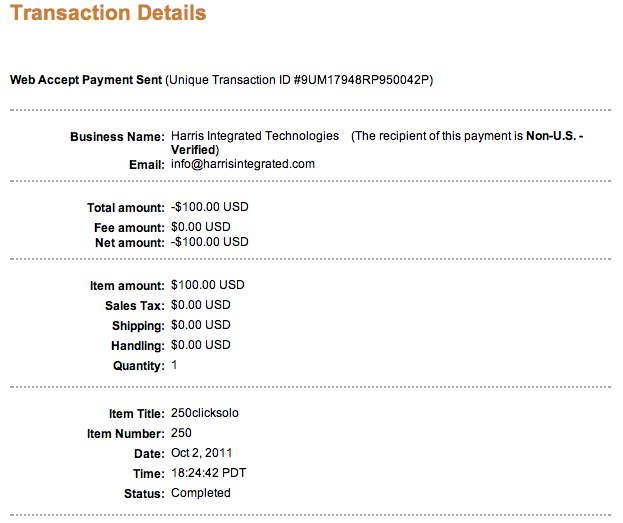The height and width of the screenshot is (523, 623).
Task: Click the Total amount value -$100.00 USD
Action: [x=209, y=208]
